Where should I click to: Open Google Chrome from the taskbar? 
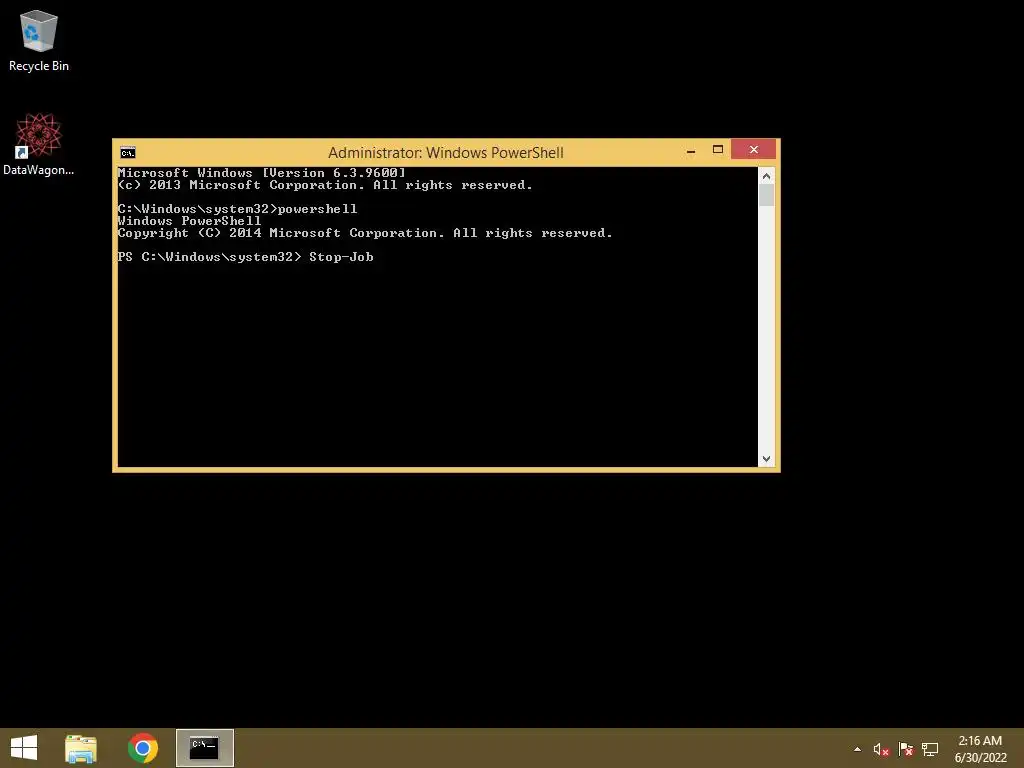coord(142,748)
